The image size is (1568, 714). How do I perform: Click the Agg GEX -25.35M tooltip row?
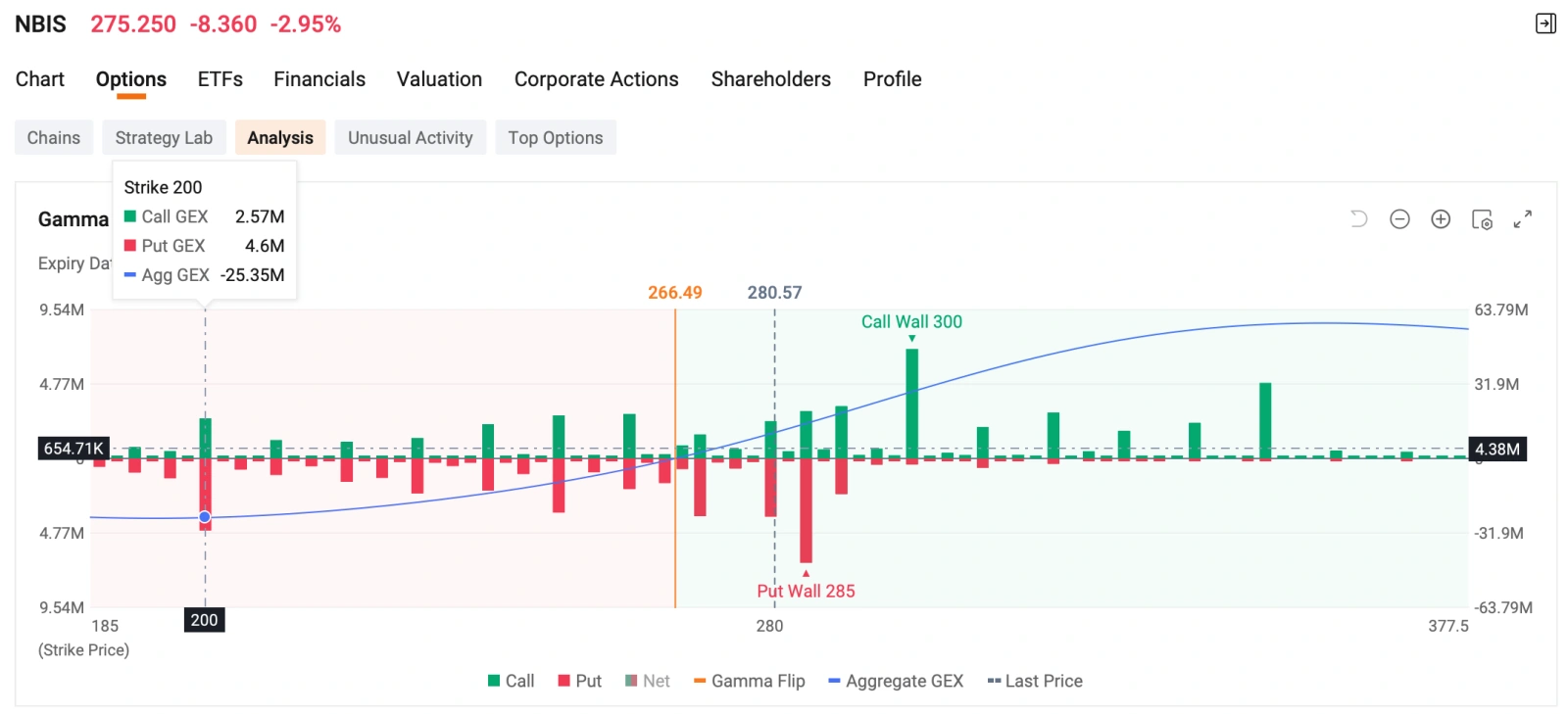pos(205,275)
